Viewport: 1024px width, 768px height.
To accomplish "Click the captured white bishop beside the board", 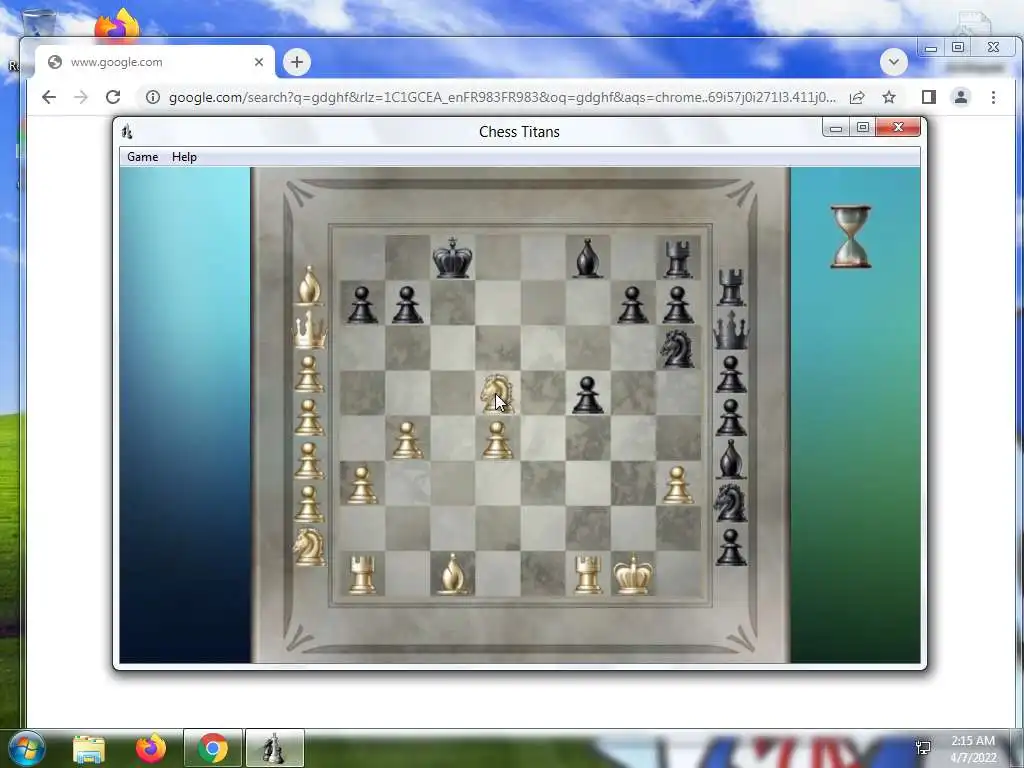I will click(309, 285).
